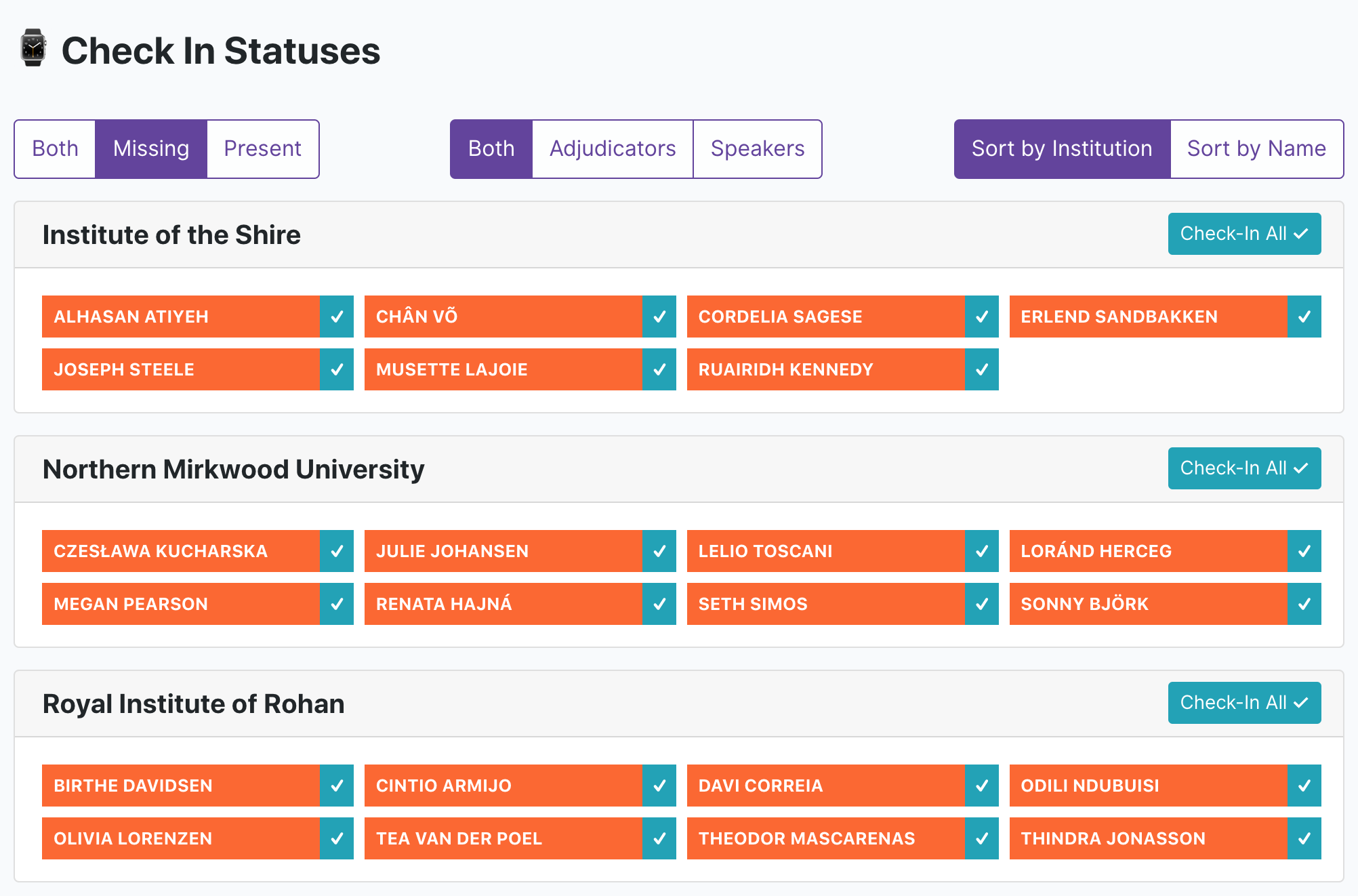
Task: Check in Sonny Björk via tick icon
Action: (x=1304, y=604)
